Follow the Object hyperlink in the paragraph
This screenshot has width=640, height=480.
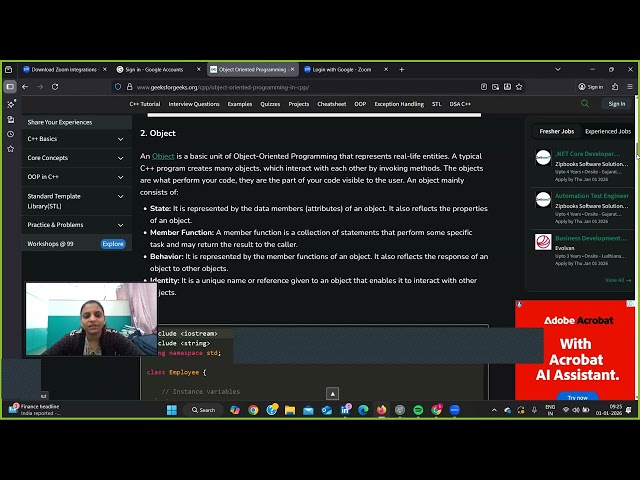[x=163, y=156]
